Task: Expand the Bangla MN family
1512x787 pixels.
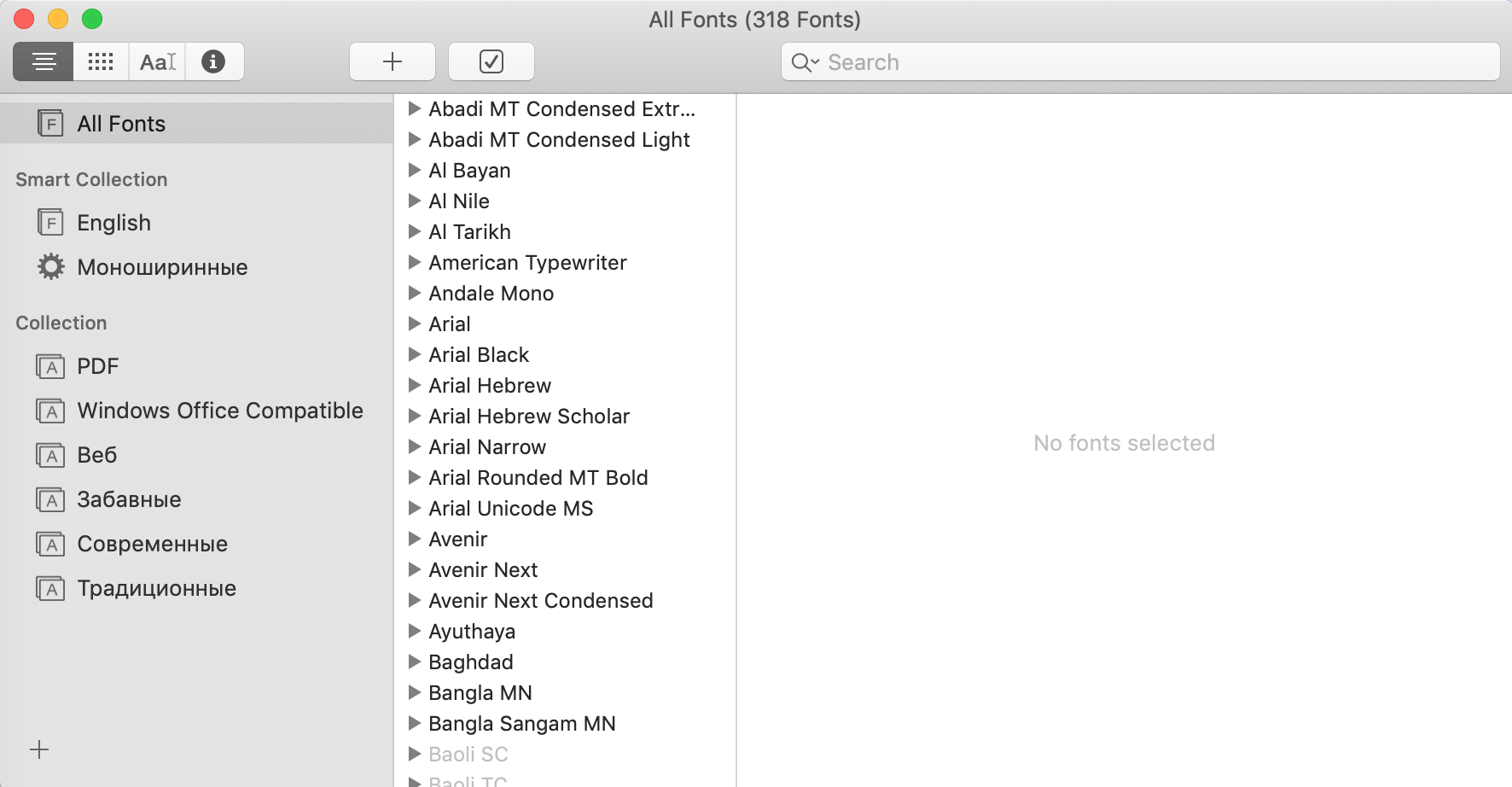Action: 415,692
